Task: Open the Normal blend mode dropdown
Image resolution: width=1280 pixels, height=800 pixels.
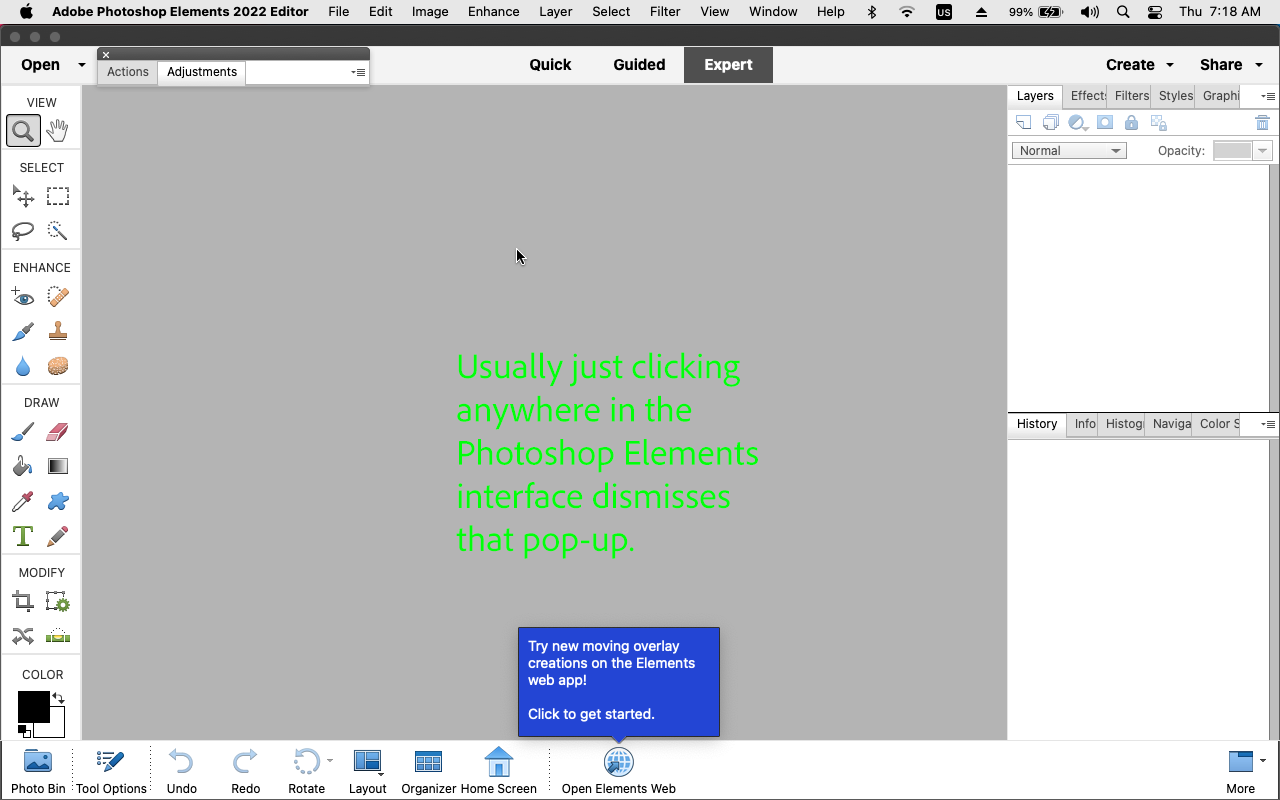Action: click(x=1068, y=150)
